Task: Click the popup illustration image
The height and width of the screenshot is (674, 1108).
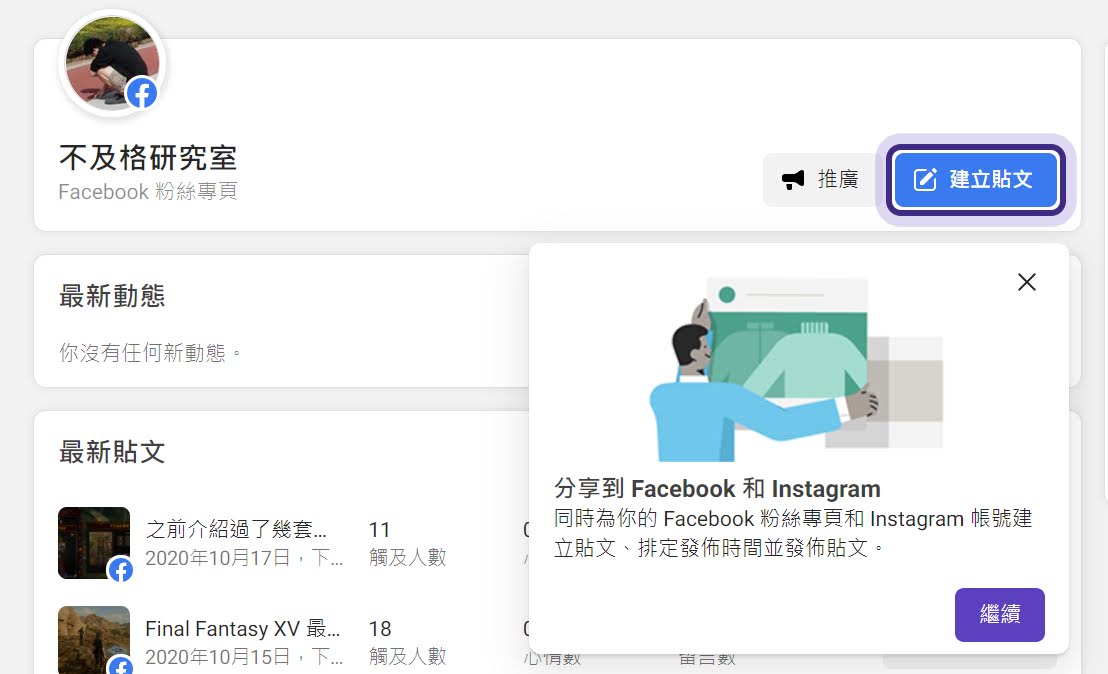Action: (796, 369)
